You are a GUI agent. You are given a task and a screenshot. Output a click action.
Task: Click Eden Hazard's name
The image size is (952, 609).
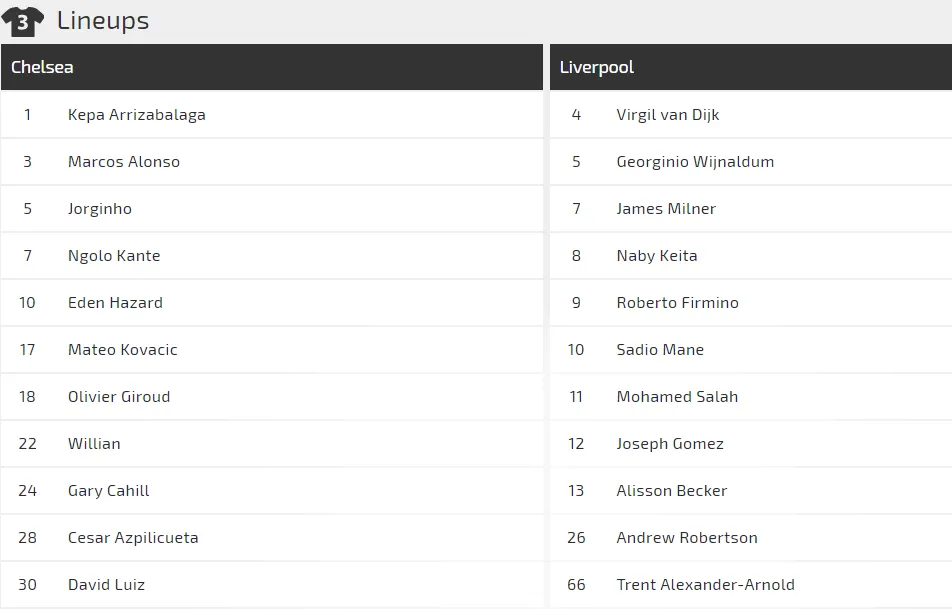[115, 303]
